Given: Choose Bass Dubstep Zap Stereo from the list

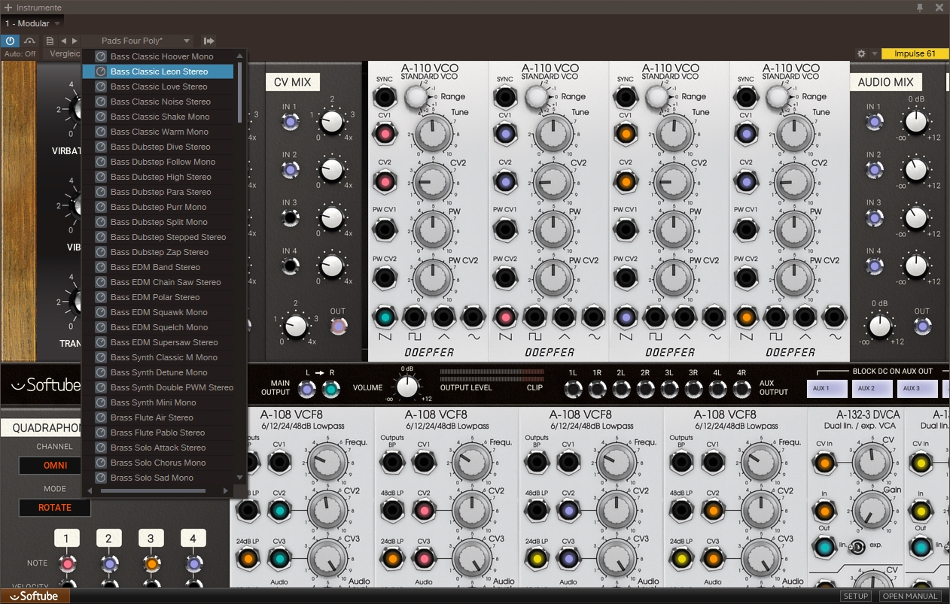Looking at the screenshot, I should pyautogui.click(x=158, y=252).
